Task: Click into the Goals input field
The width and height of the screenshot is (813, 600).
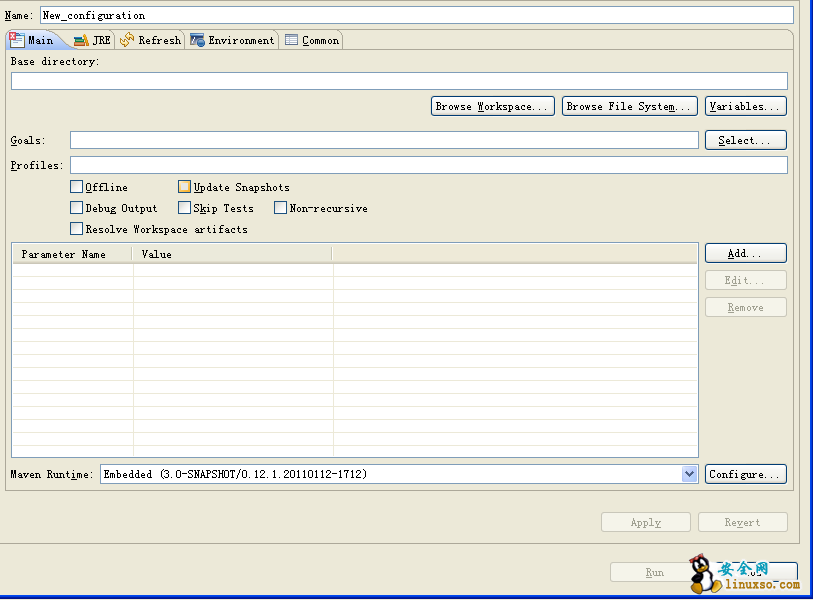Action: click(x=384, y=140)
